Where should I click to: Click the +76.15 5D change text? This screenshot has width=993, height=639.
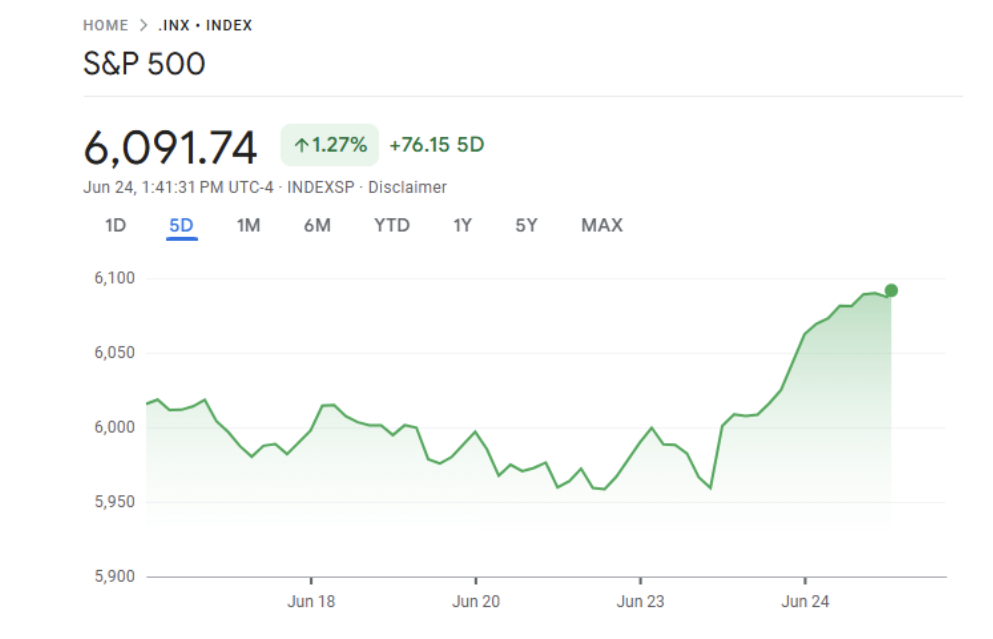point(437,145)
